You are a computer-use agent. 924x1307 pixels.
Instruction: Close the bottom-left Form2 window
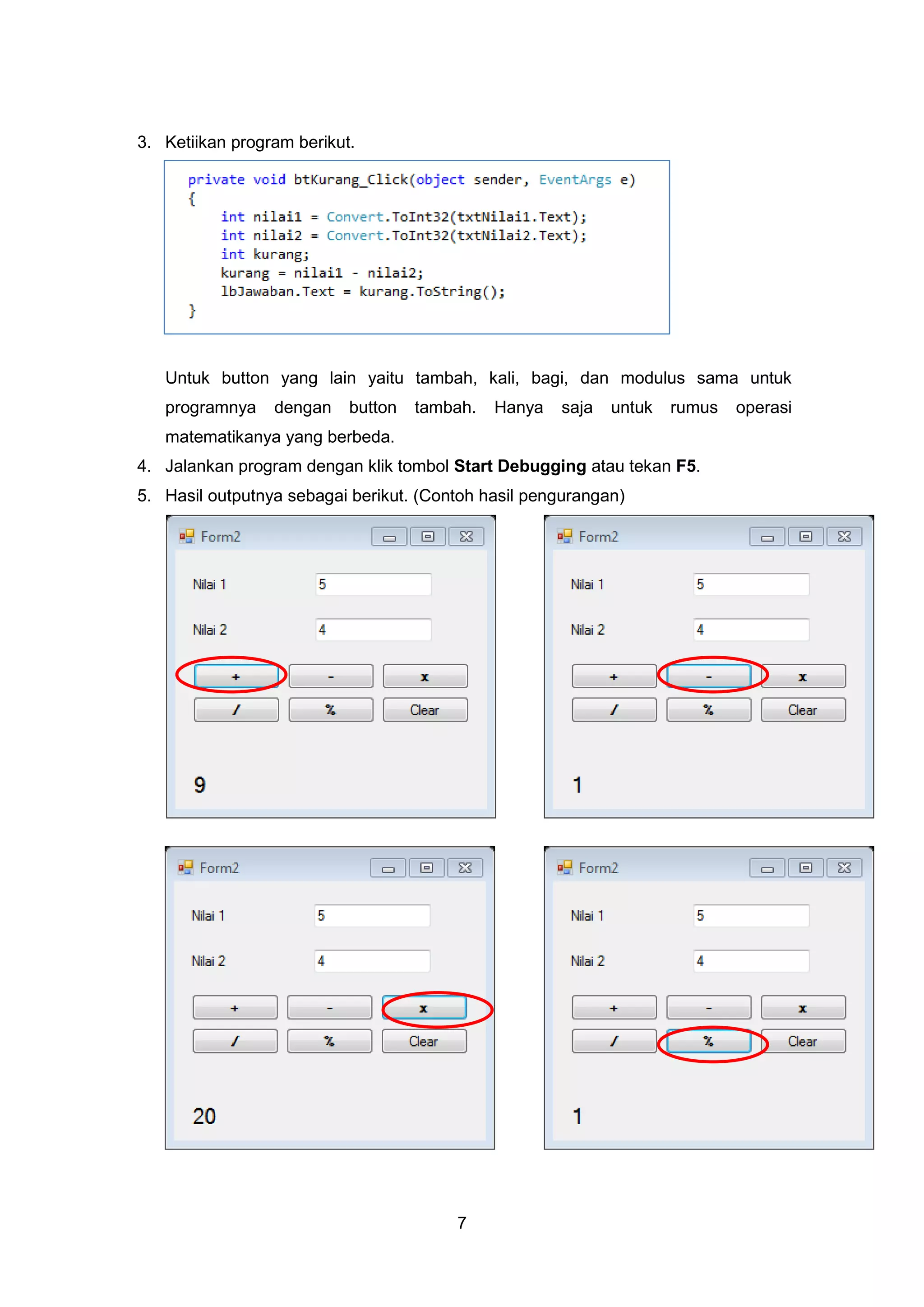point(465,868)
